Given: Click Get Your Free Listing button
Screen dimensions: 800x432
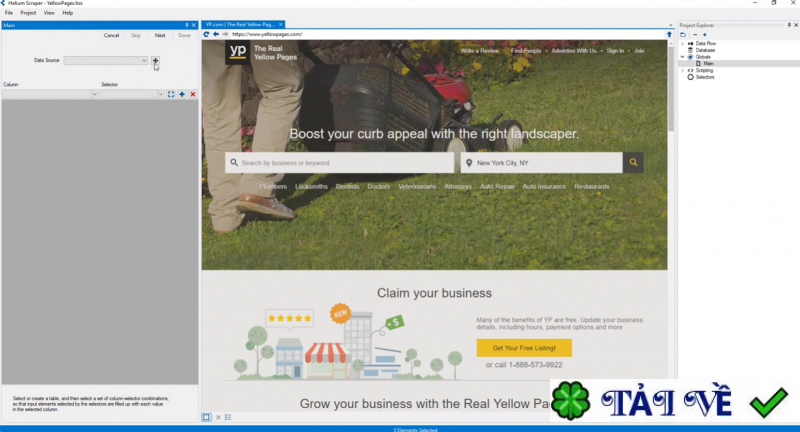Looking at the screenshot, I should [524, 348].
